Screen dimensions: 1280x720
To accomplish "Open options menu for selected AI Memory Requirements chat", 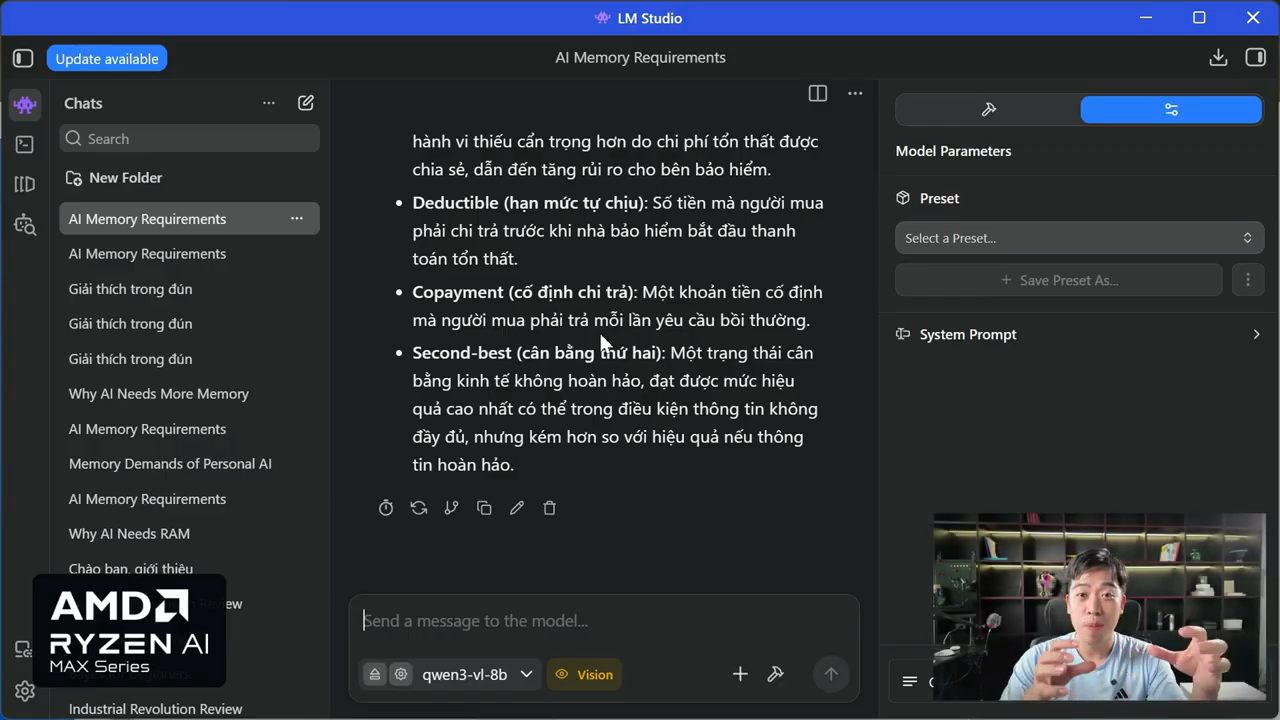I will click(x=297, y=219).
